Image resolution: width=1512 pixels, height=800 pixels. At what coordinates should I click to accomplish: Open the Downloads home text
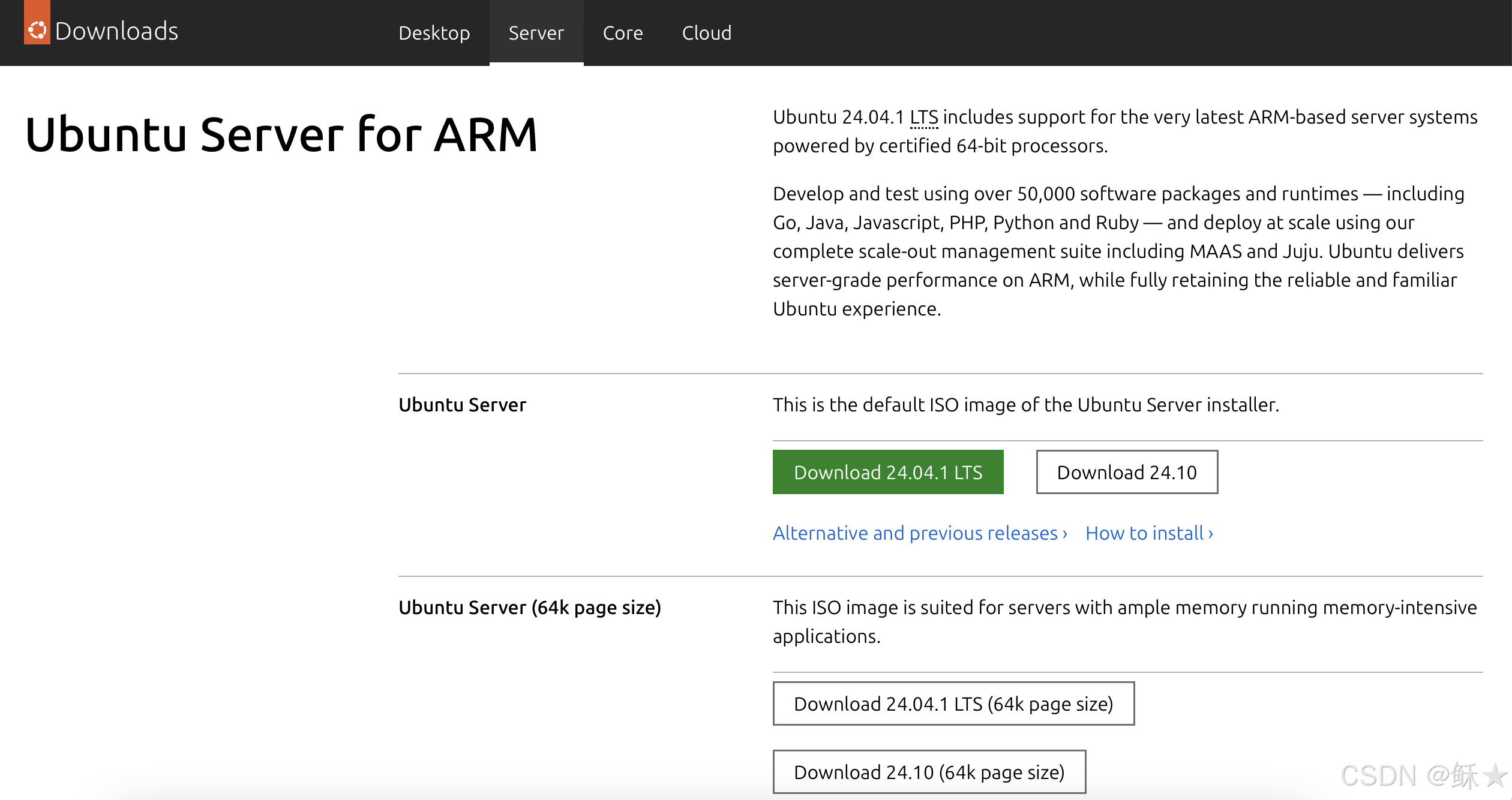point(116,31)
